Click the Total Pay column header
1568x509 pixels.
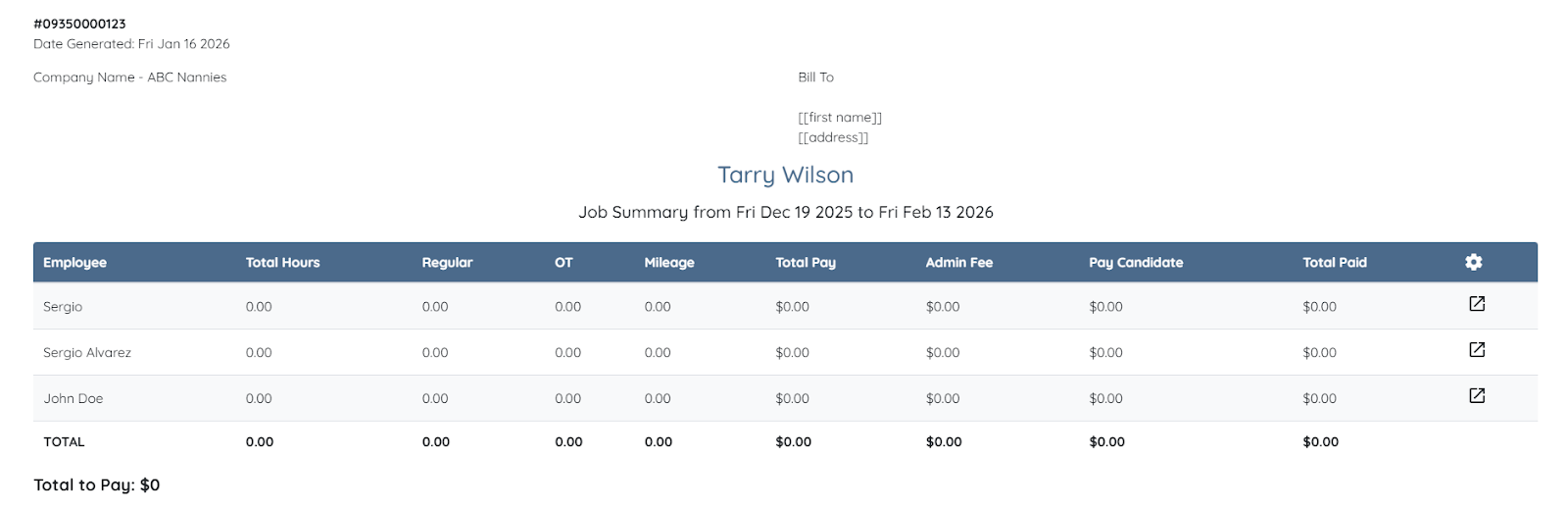coord(806,263)
